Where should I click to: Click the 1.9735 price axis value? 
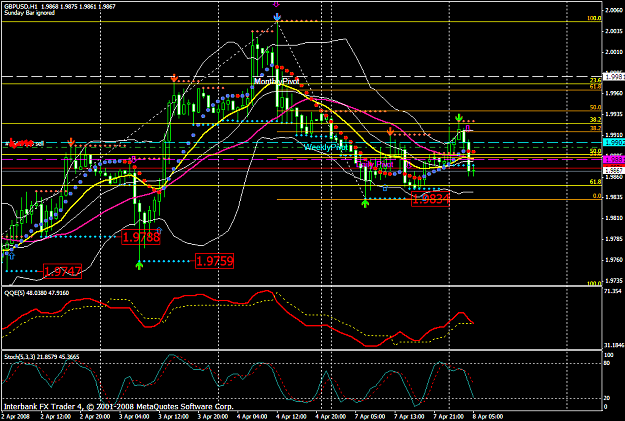[614, 281]
